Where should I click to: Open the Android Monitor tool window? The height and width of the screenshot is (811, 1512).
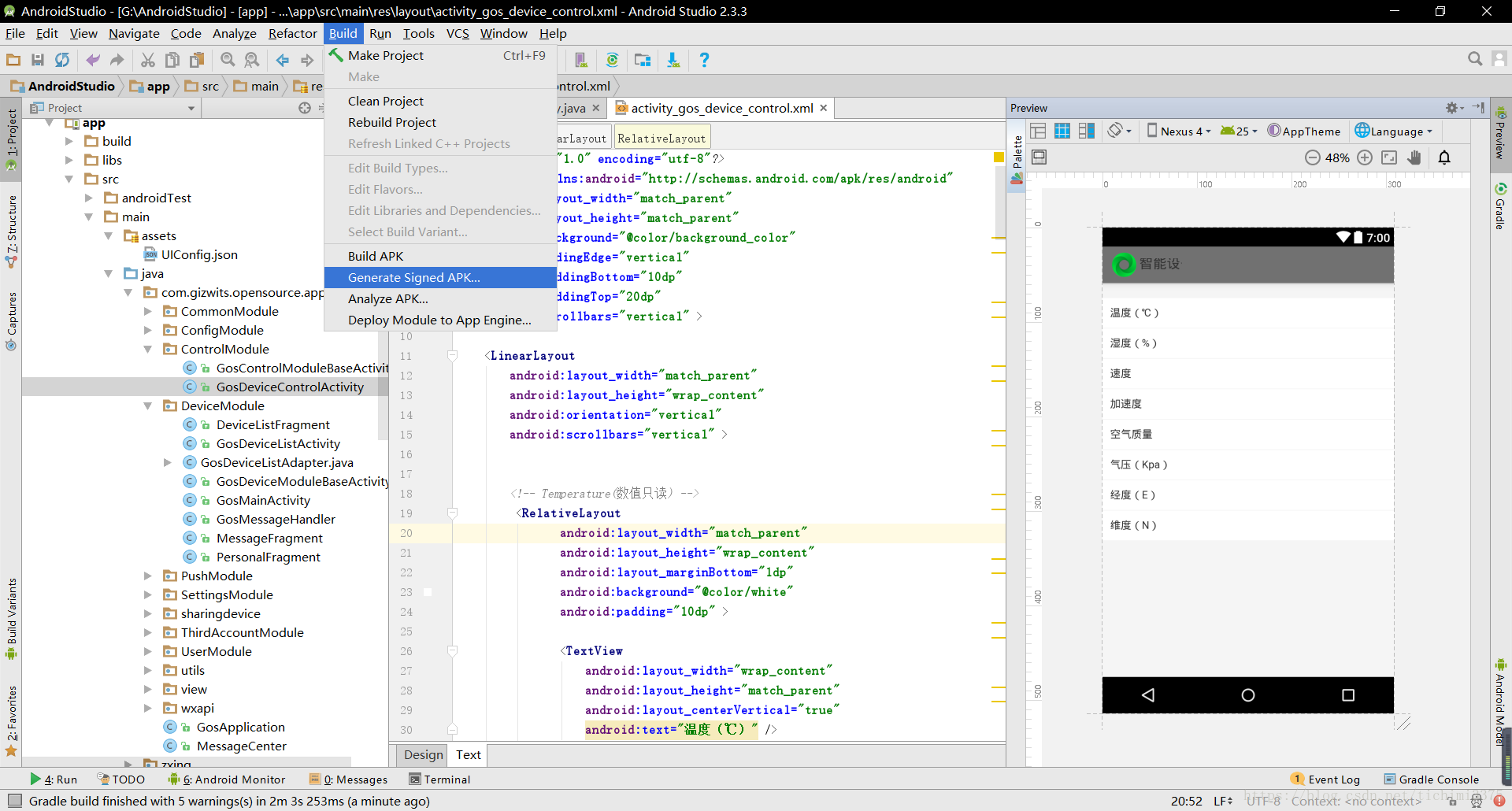(227, 780)
